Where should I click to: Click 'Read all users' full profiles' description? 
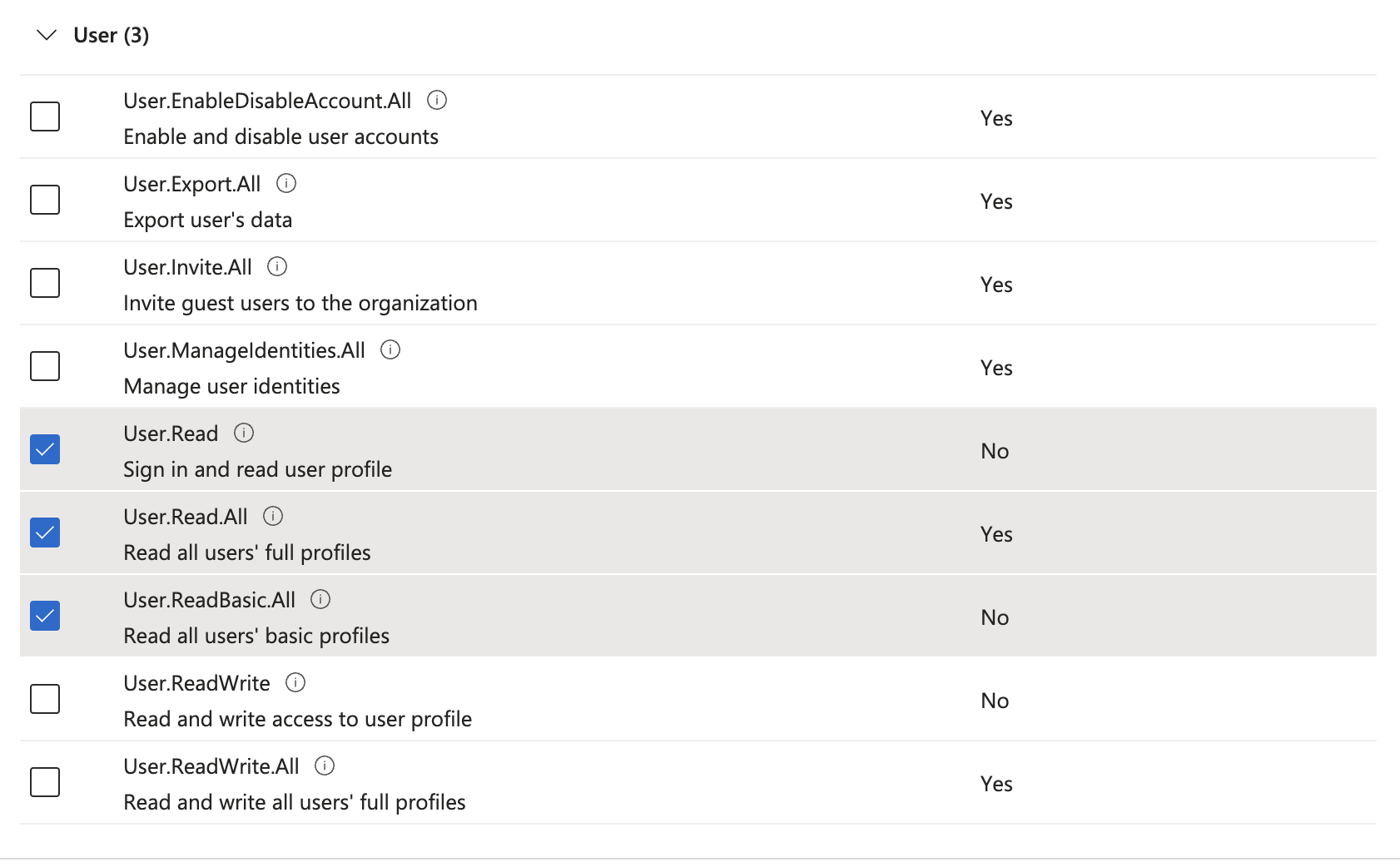(247, 552)
